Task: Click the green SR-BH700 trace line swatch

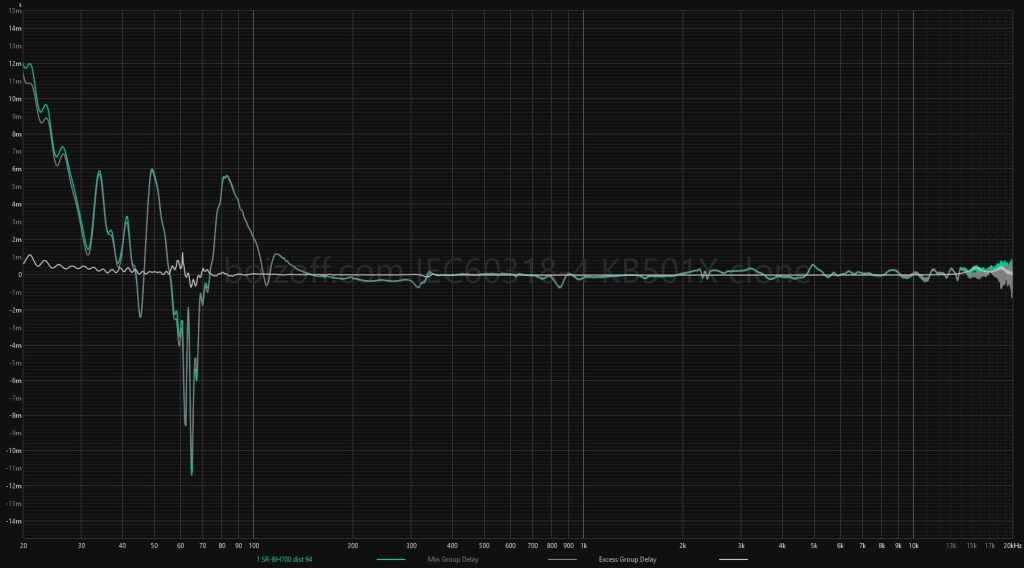Action: tap(391, 559)
